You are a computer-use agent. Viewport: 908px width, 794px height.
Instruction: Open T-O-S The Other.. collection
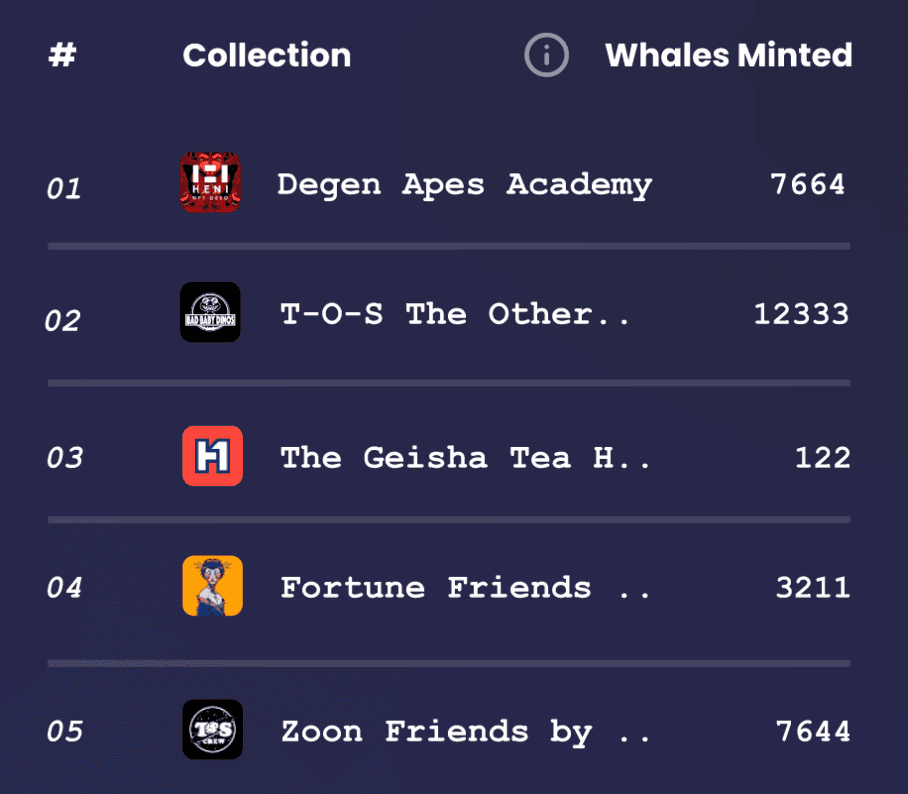(x=455, y=314)
